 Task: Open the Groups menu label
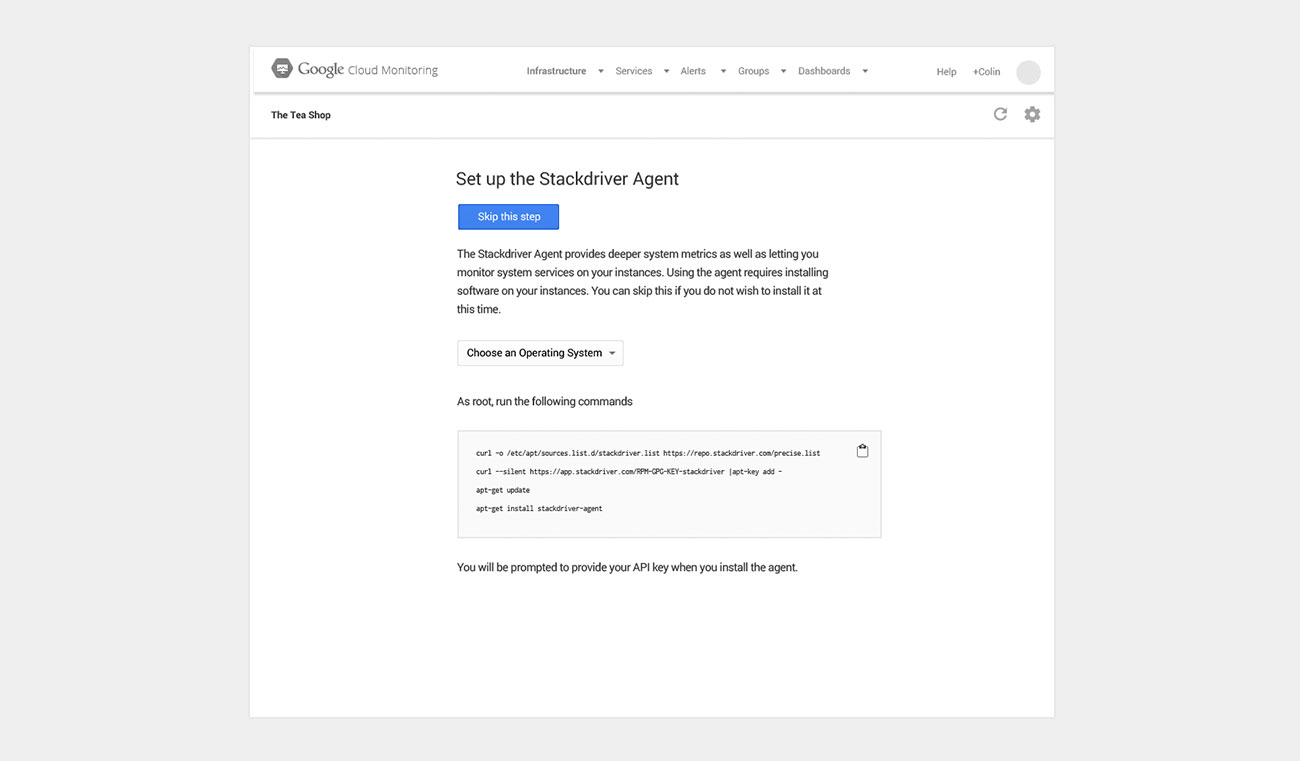[x=753, y=71]
